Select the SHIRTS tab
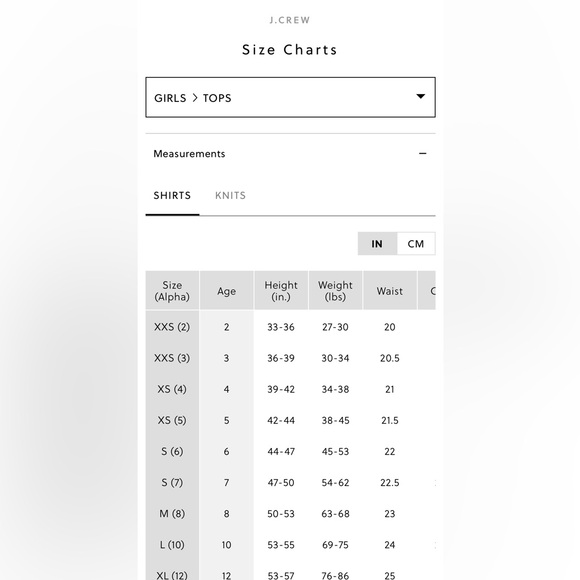Viewport: 580px width, 580px height. point(172,195)
